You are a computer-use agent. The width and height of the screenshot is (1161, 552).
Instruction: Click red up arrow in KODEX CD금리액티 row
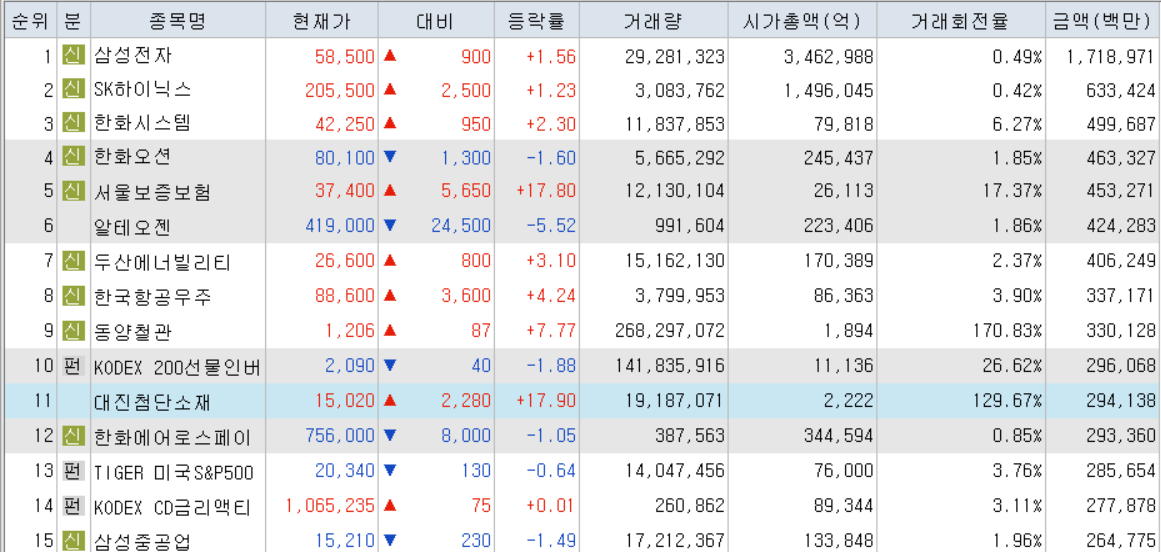coord(390,506)
